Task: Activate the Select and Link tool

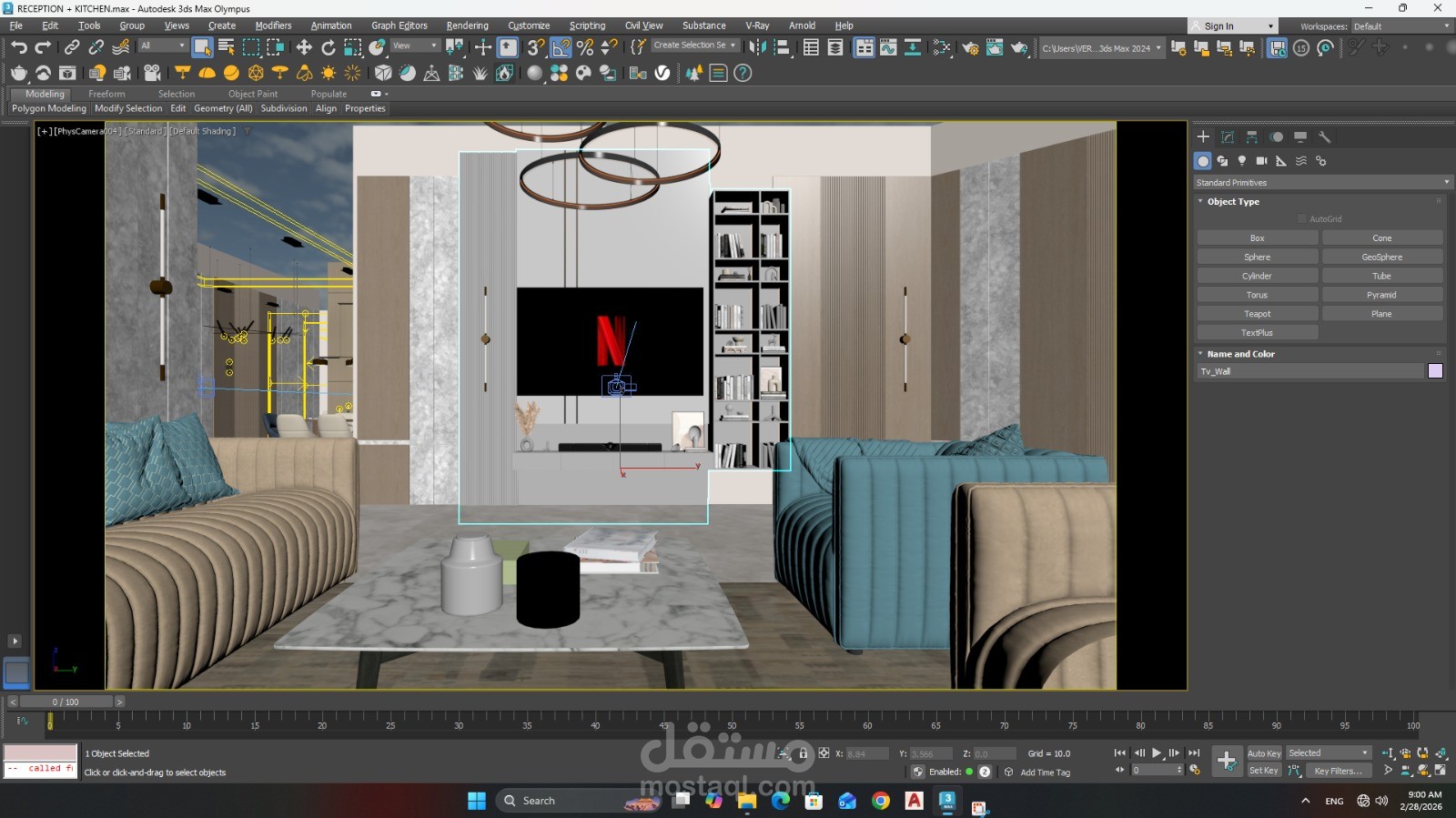Action: click(x=72, y=47)
